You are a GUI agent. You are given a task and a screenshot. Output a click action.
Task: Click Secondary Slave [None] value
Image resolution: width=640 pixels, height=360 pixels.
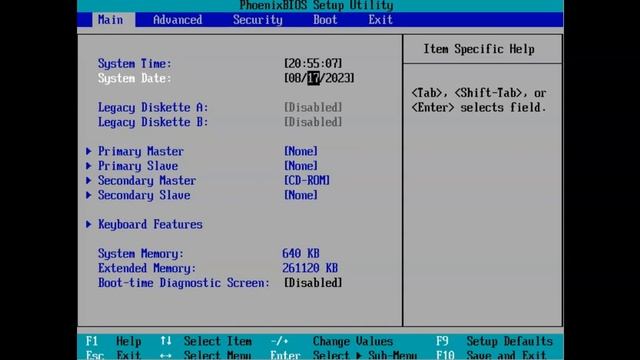pyautogui.click(x=301, y=195)
